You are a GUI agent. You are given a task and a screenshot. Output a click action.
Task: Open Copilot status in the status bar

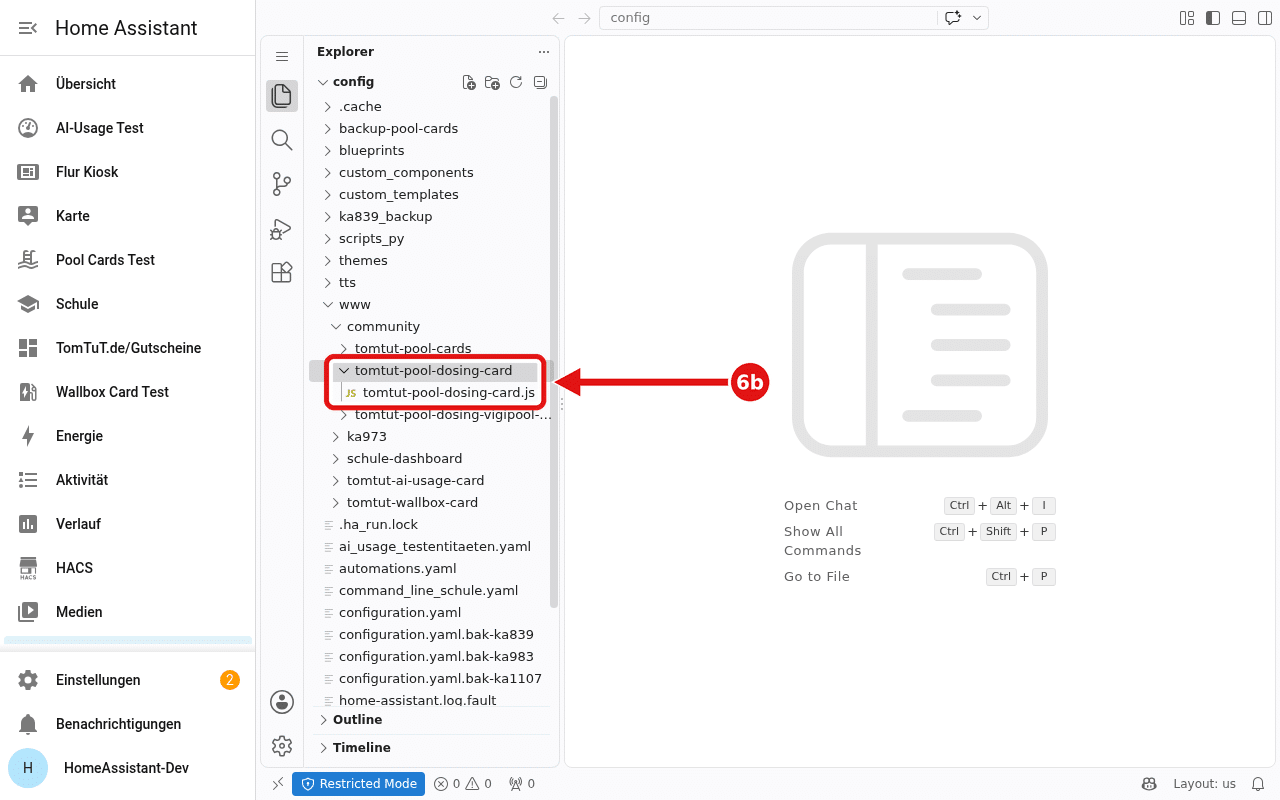(x=1149, y=784)
